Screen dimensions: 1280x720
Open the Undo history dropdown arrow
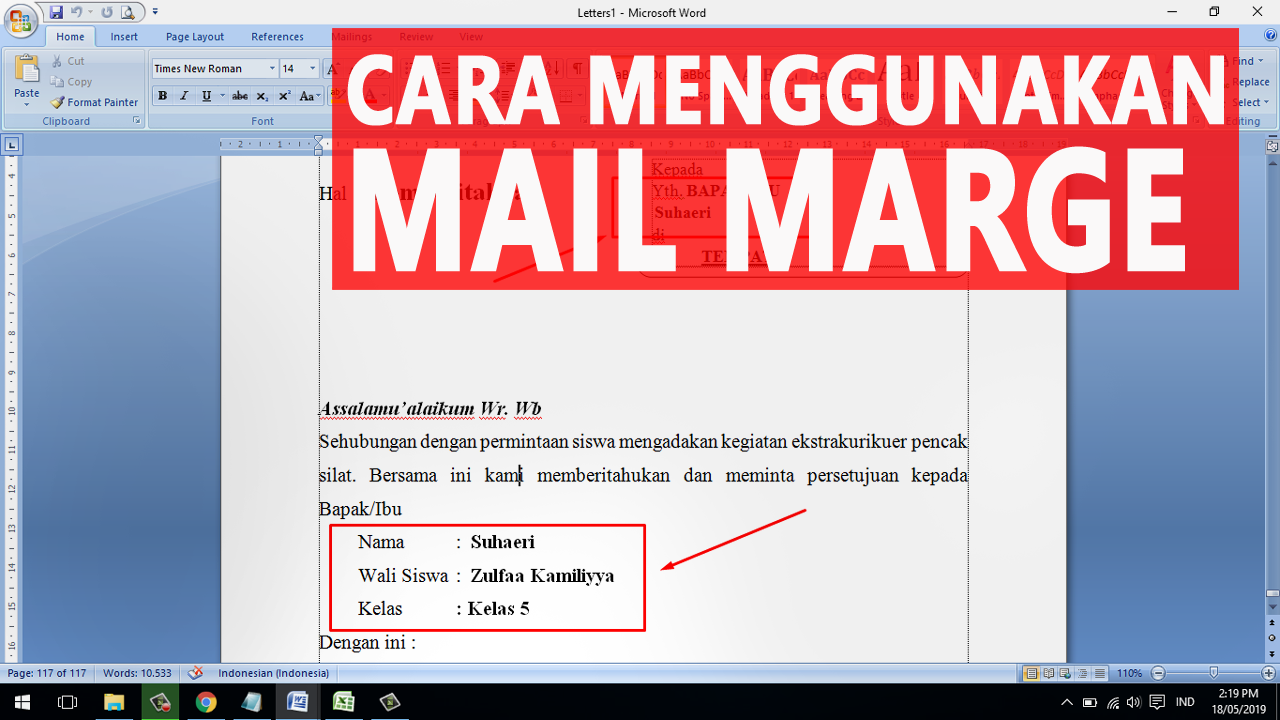[90, 13]
